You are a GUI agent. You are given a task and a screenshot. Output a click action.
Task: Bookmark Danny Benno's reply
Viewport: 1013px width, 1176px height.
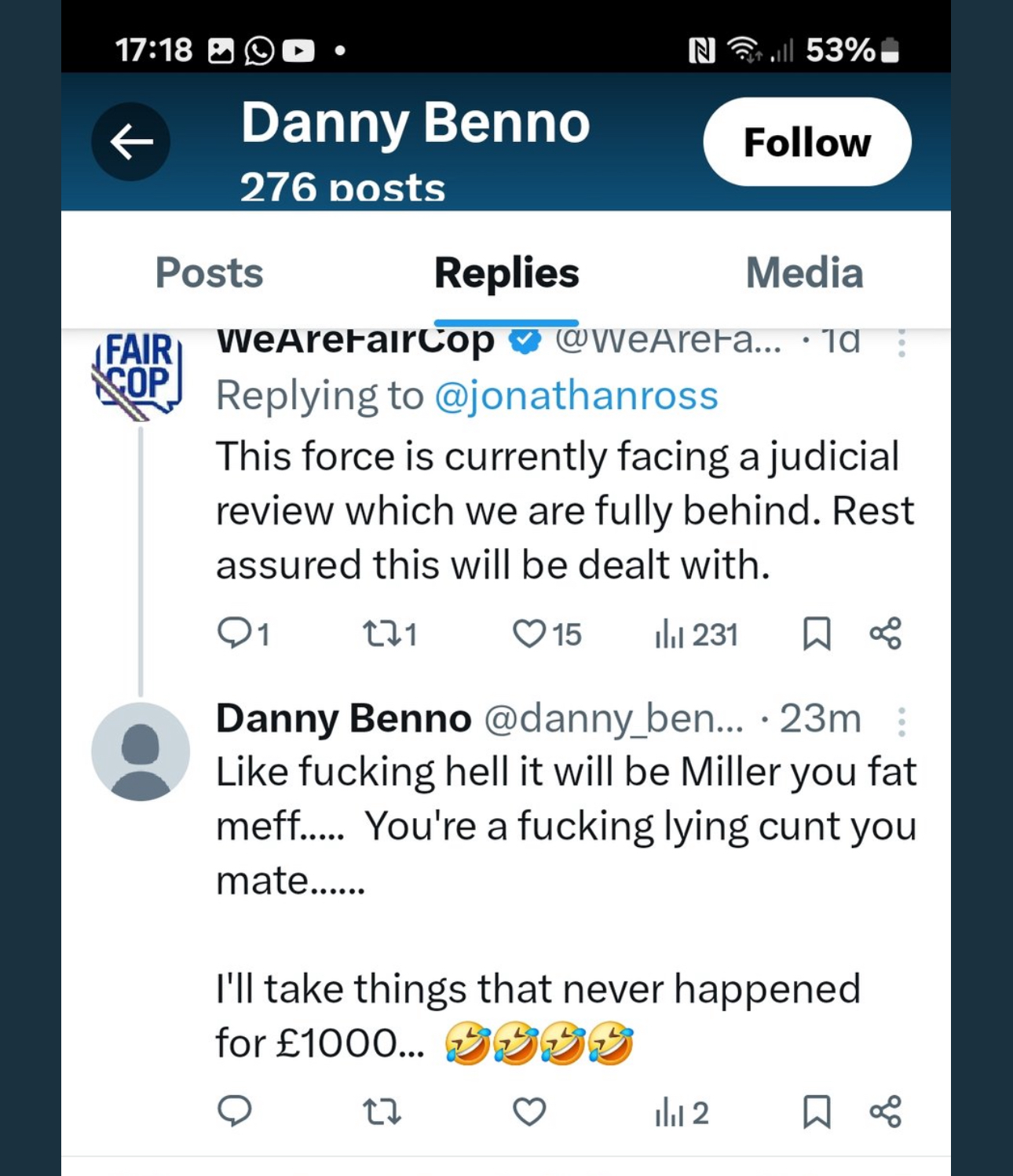[x=817, y=1112]
